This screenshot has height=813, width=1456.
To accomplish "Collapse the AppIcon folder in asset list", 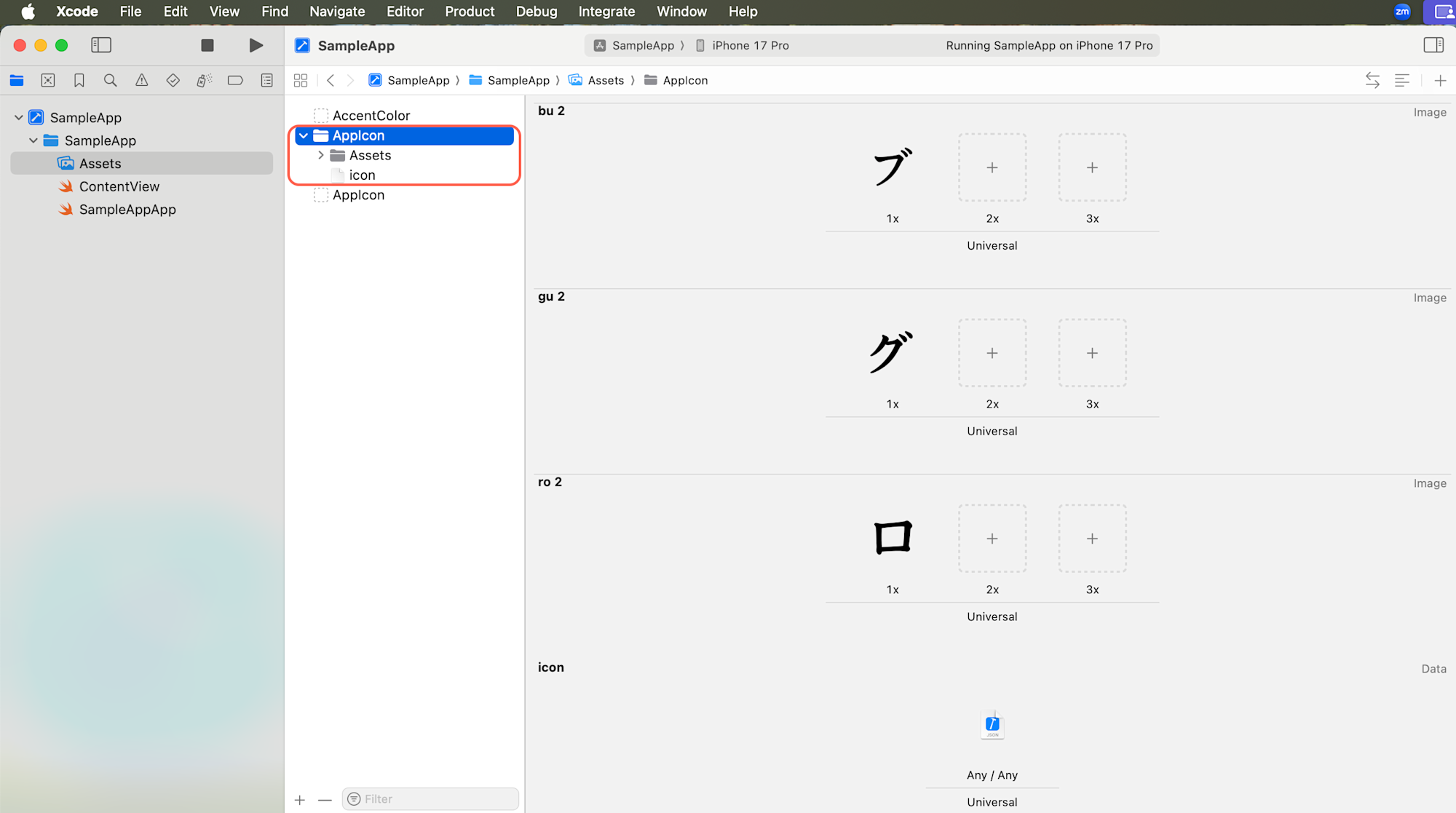I will tap(304, 135).
